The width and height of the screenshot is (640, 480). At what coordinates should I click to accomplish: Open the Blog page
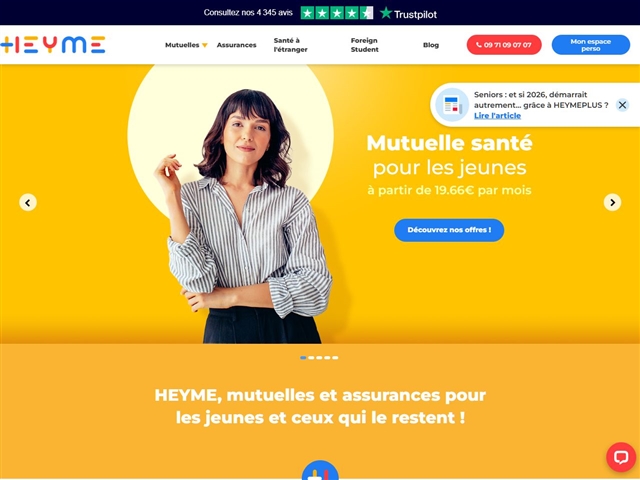coord(431,45)
